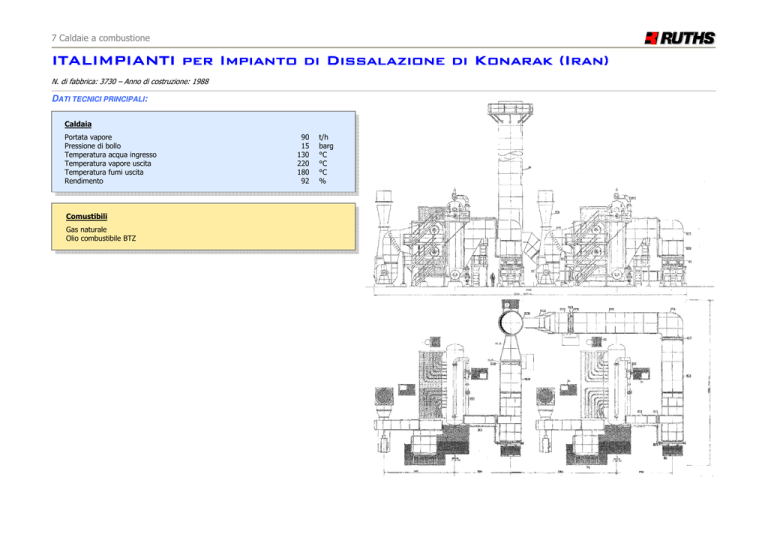Screen dimensions: 768x543
Task: Click the 'barg' pressure unit
Action: (x=326, y=146)
